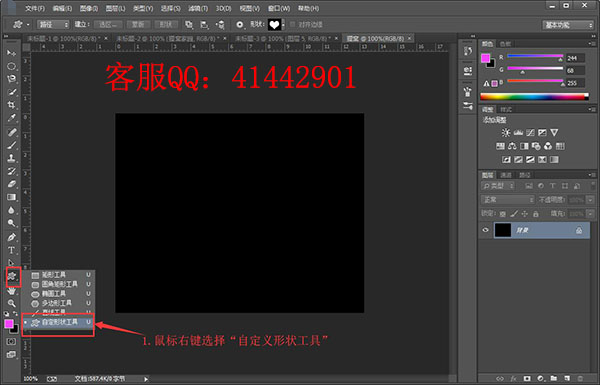This screenshot has height=385, width=600.
Task: Toggle lock all padlock icon
Action: click(x=536, y=214)
